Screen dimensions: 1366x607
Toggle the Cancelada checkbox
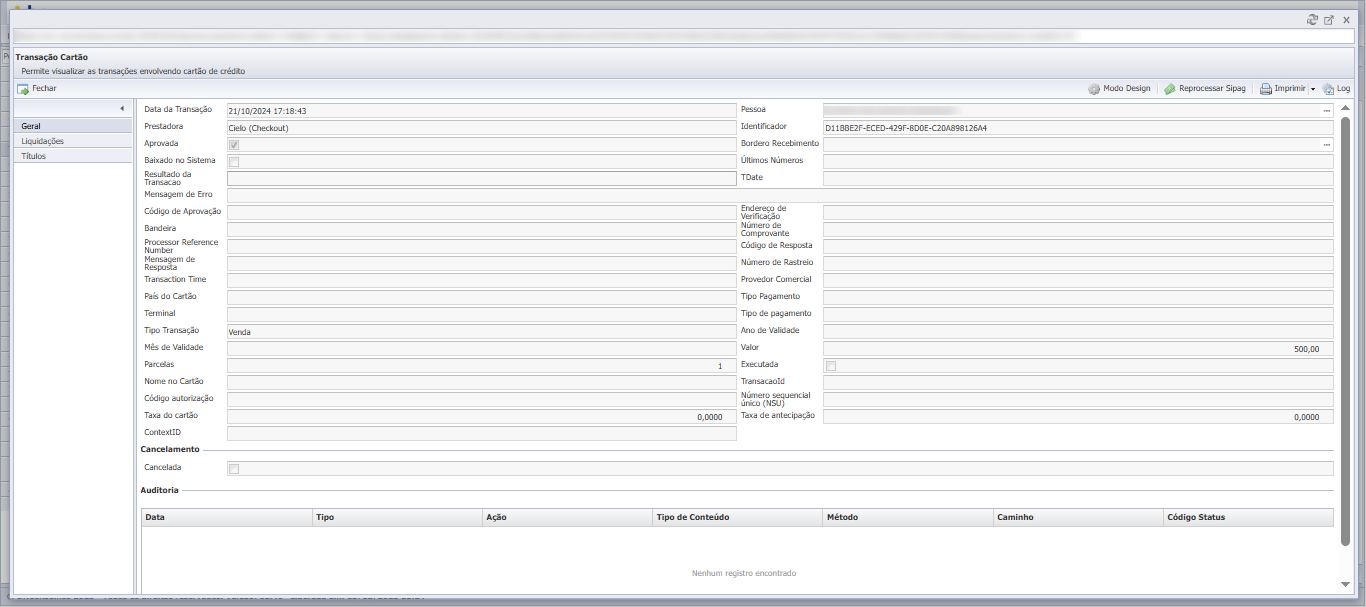pyautogui.click(x=234, y=468)
